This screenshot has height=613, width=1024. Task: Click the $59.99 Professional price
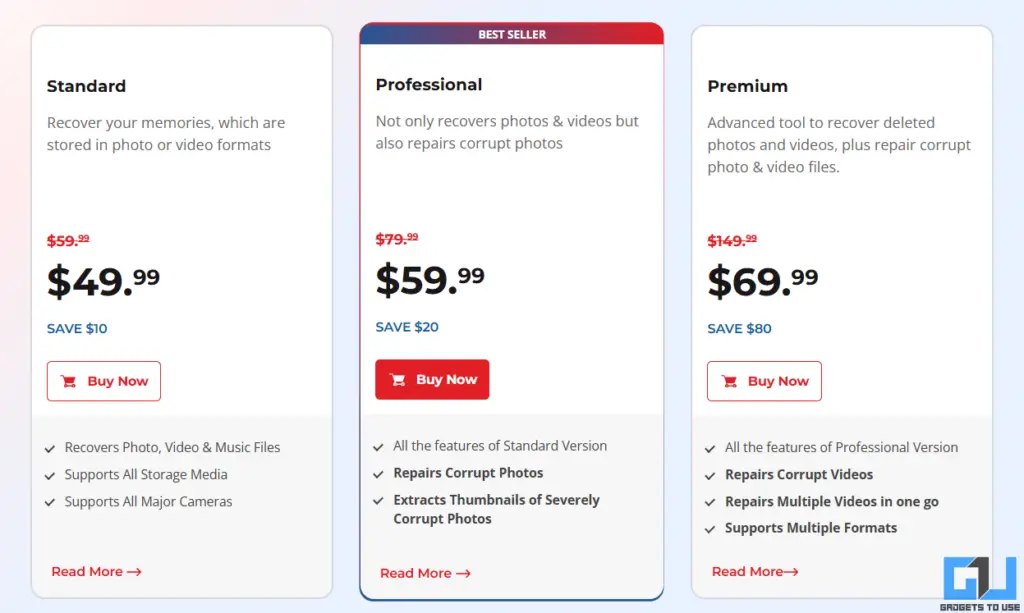[x=429, y=280]
